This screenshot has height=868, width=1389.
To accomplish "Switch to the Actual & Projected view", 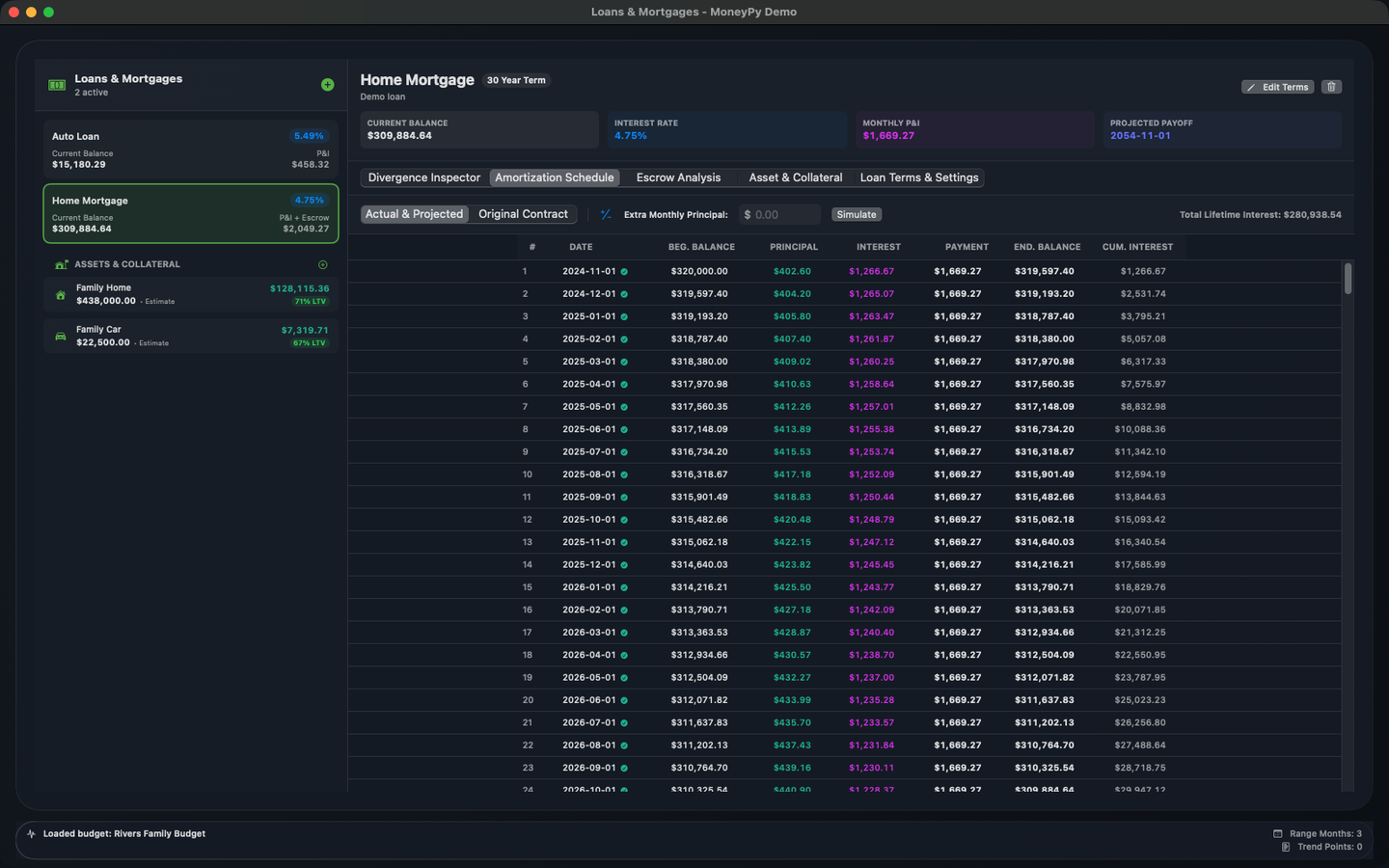I will coord(414,214).
